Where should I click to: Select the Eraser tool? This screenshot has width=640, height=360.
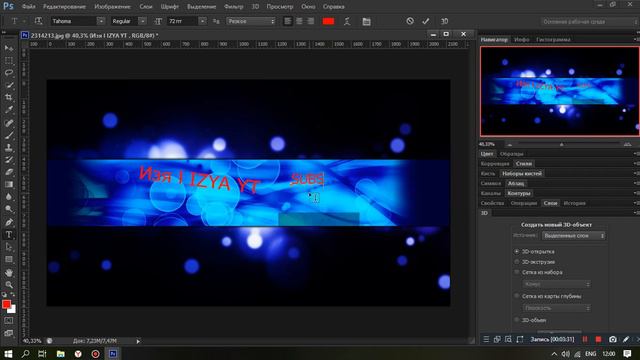(9, 172)
